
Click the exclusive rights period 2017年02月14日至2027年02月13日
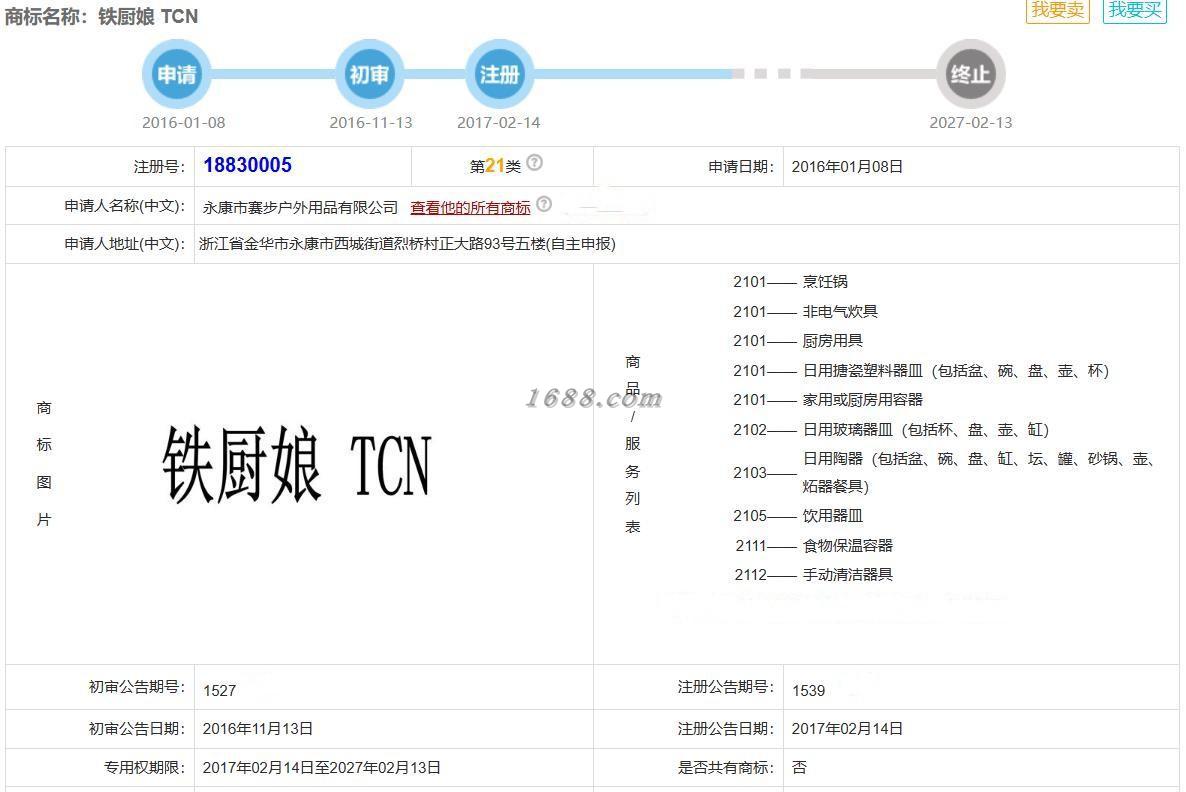(x=321, y=768)
